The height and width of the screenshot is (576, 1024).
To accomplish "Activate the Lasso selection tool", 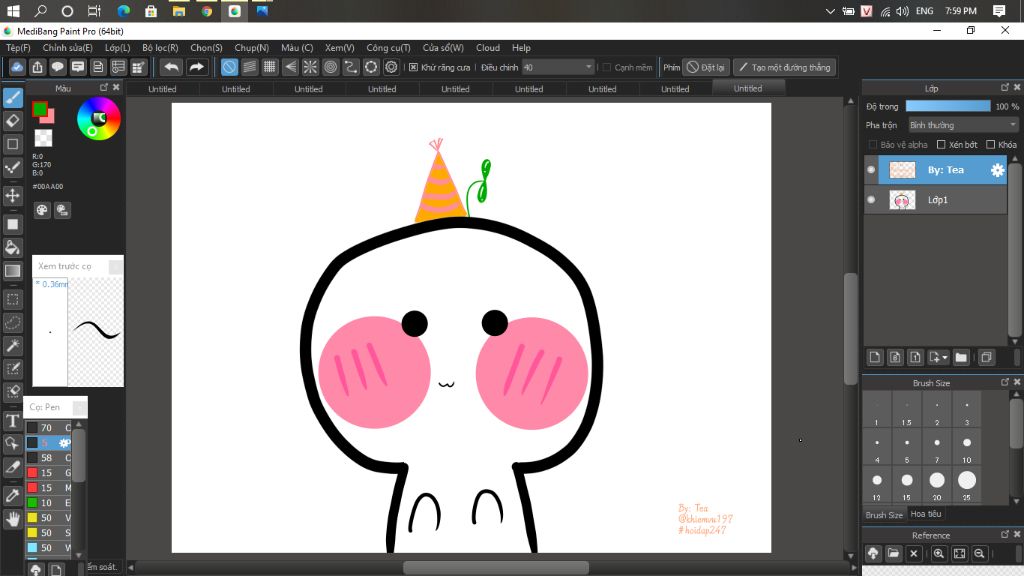I will (x=13, y=323).
